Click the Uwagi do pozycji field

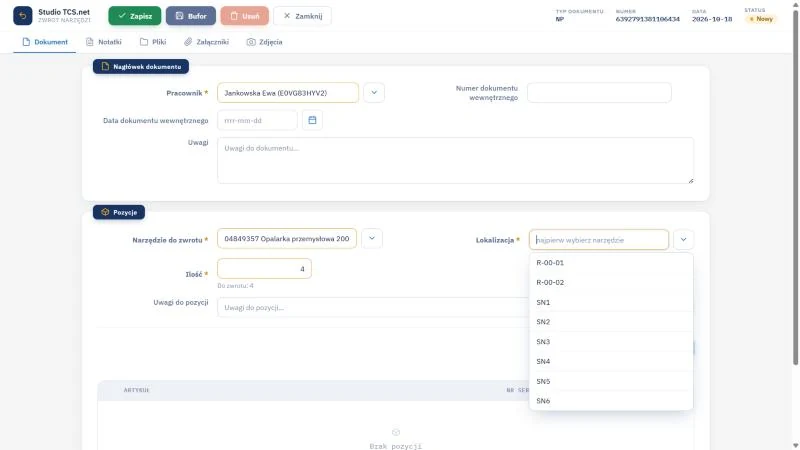pyautogui.click(x=372, y=308)
